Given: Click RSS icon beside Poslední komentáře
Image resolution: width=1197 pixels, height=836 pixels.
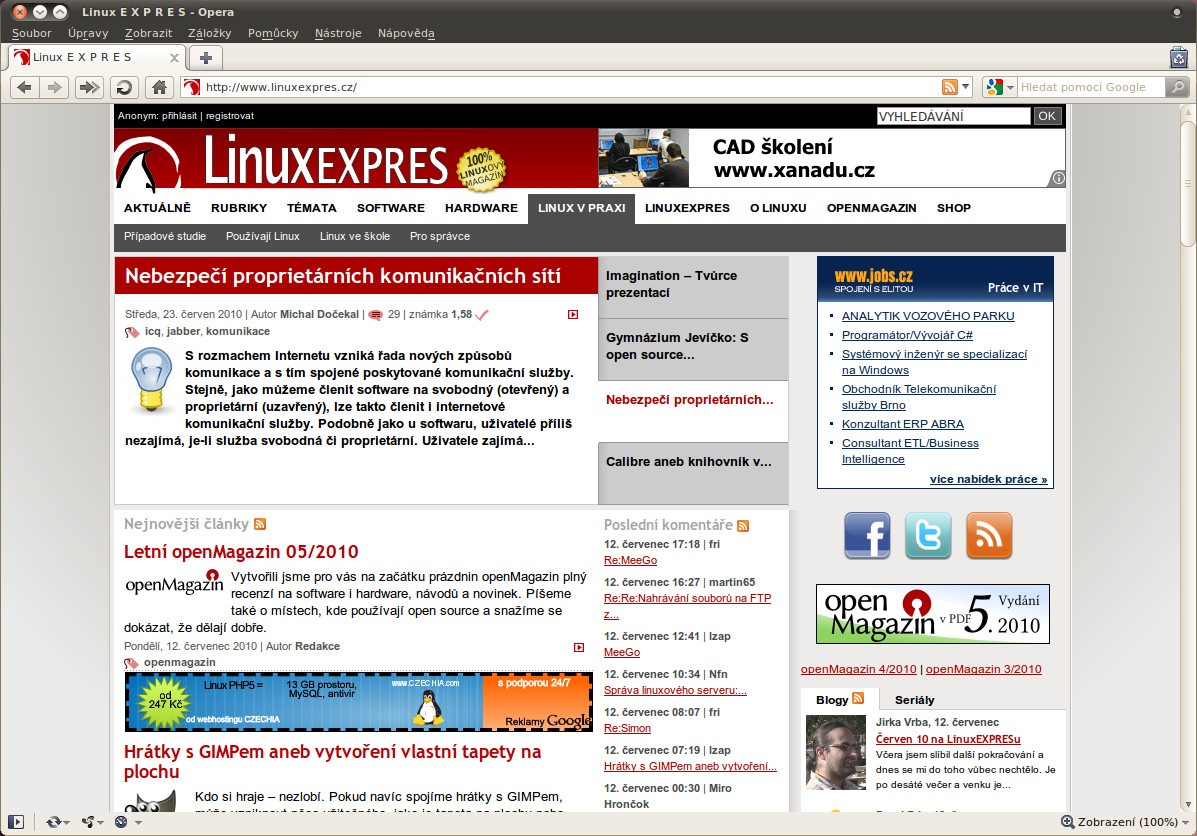Looking at the screenshot, I should pyautogui.click(x=743, y=525).
